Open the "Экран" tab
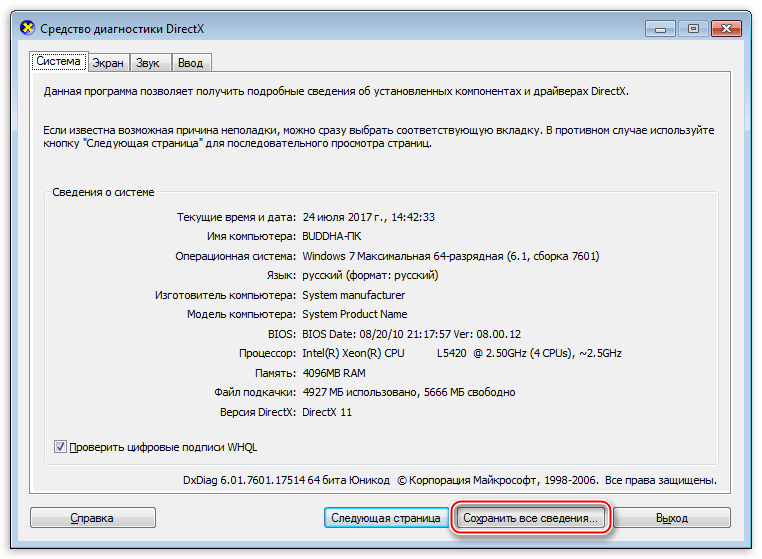 108,63
